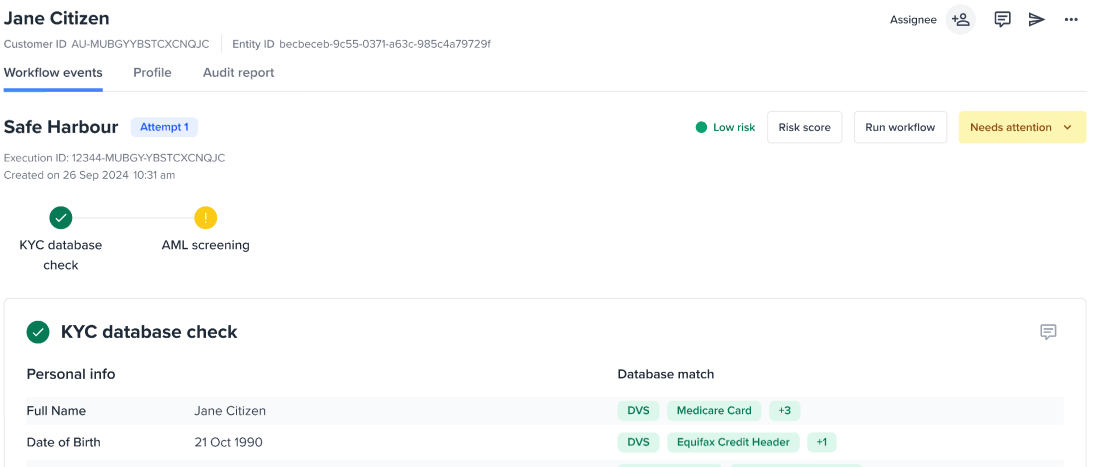Click the Risk score button
The width and height of the screenshot is (1101, 467).
point(804,127)
